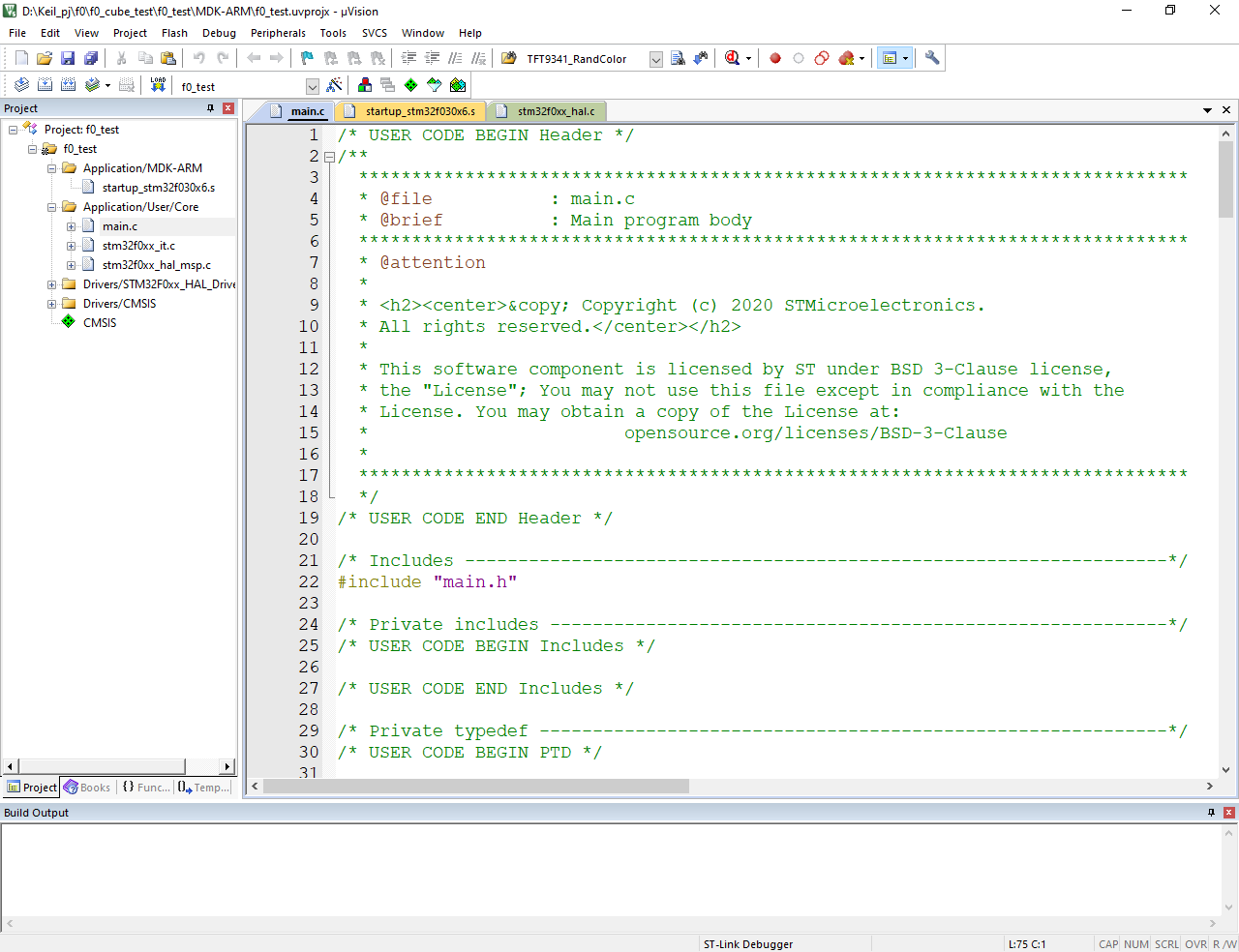Toggle the Project pane auto-hide pin
This screenshot has width=1239, height=952.
coord(210,108)
